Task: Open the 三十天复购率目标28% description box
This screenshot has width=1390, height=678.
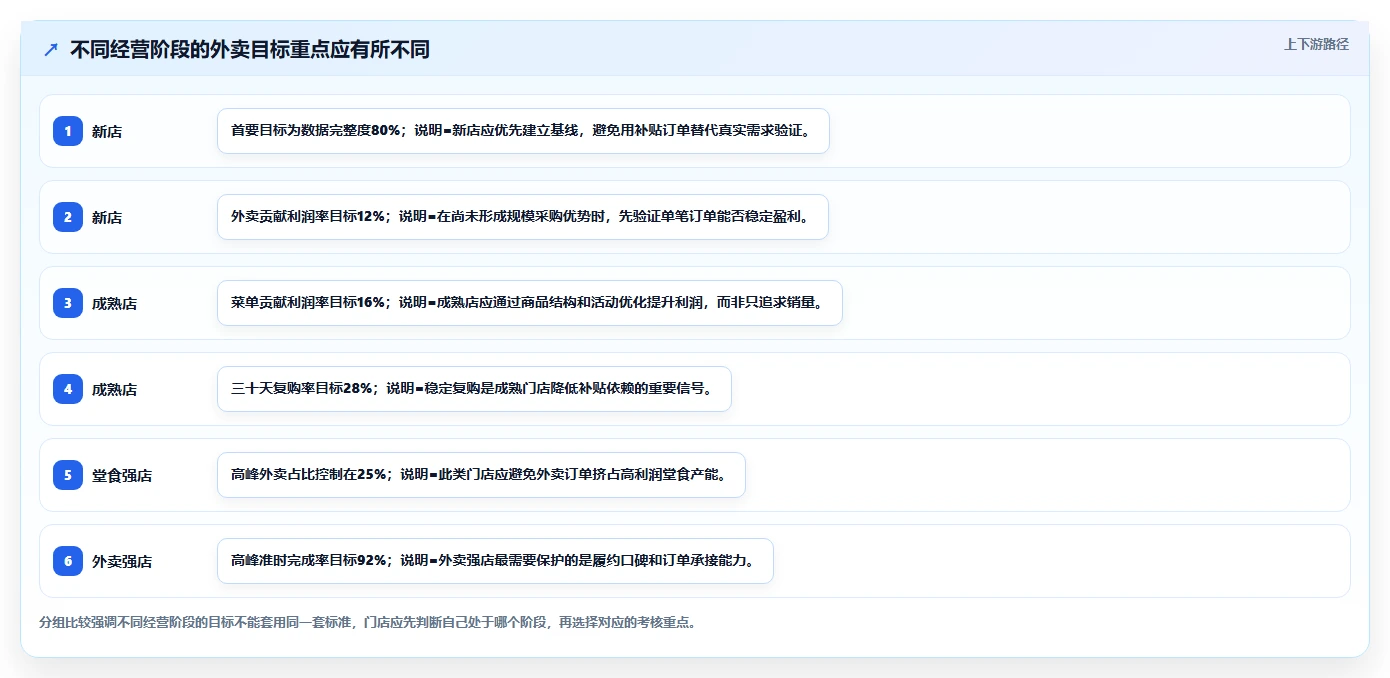Action: (x=474, y=389)
